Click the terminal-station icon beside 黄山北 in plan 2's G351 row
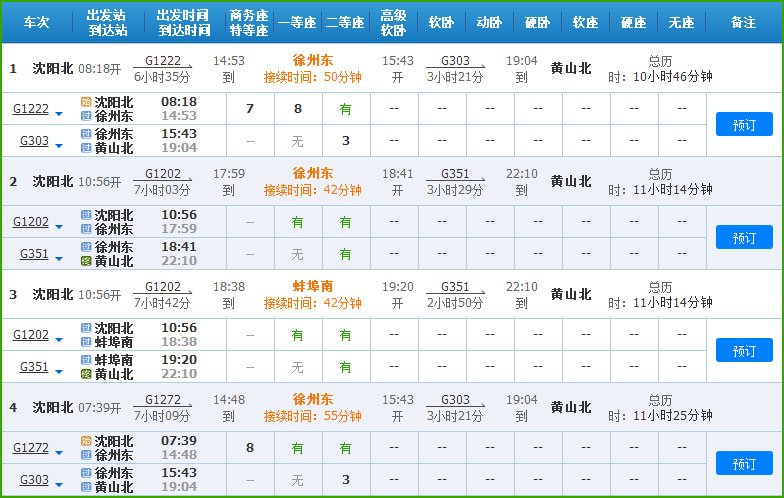 pos(86,261)
